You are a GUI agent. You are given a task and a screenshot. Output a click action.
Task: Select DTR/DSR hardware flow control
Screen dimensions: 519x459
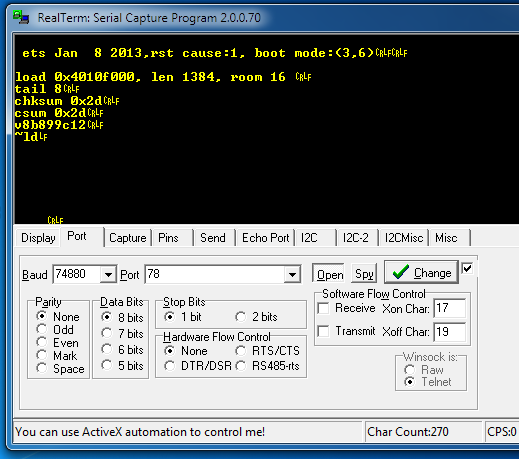pos(198,366)
